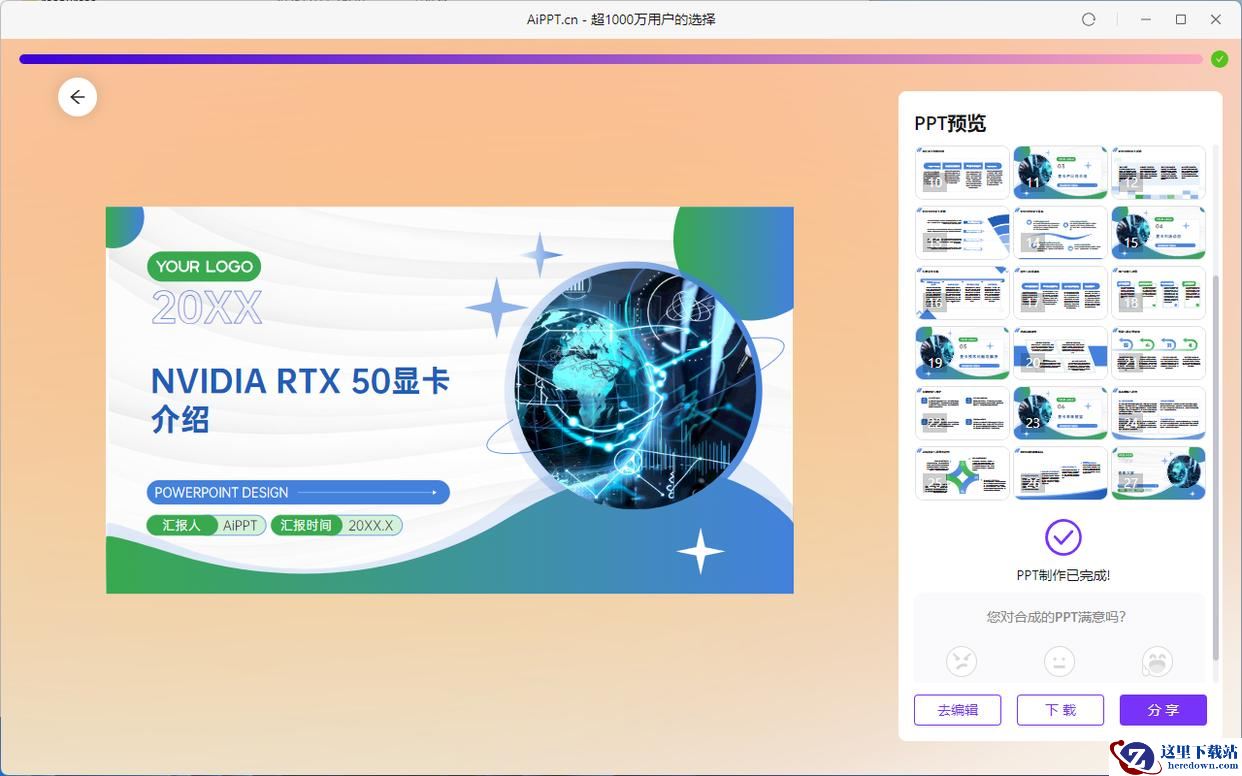Click the purple circled checkmark icon
Screen dimensions: 1242x776
pos(1063,537)
